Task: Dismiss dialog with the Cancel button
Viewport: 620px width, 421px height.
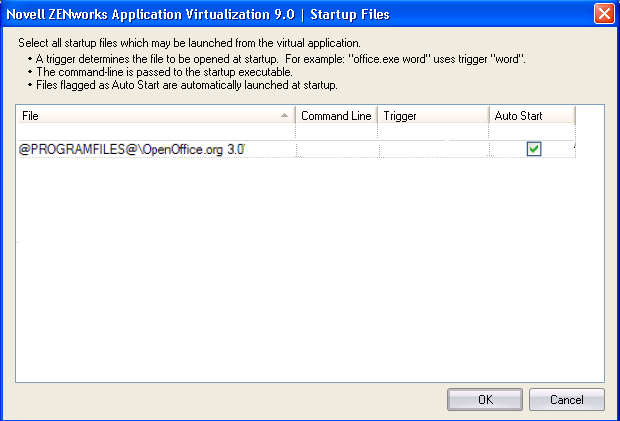Action: [567, 400]
